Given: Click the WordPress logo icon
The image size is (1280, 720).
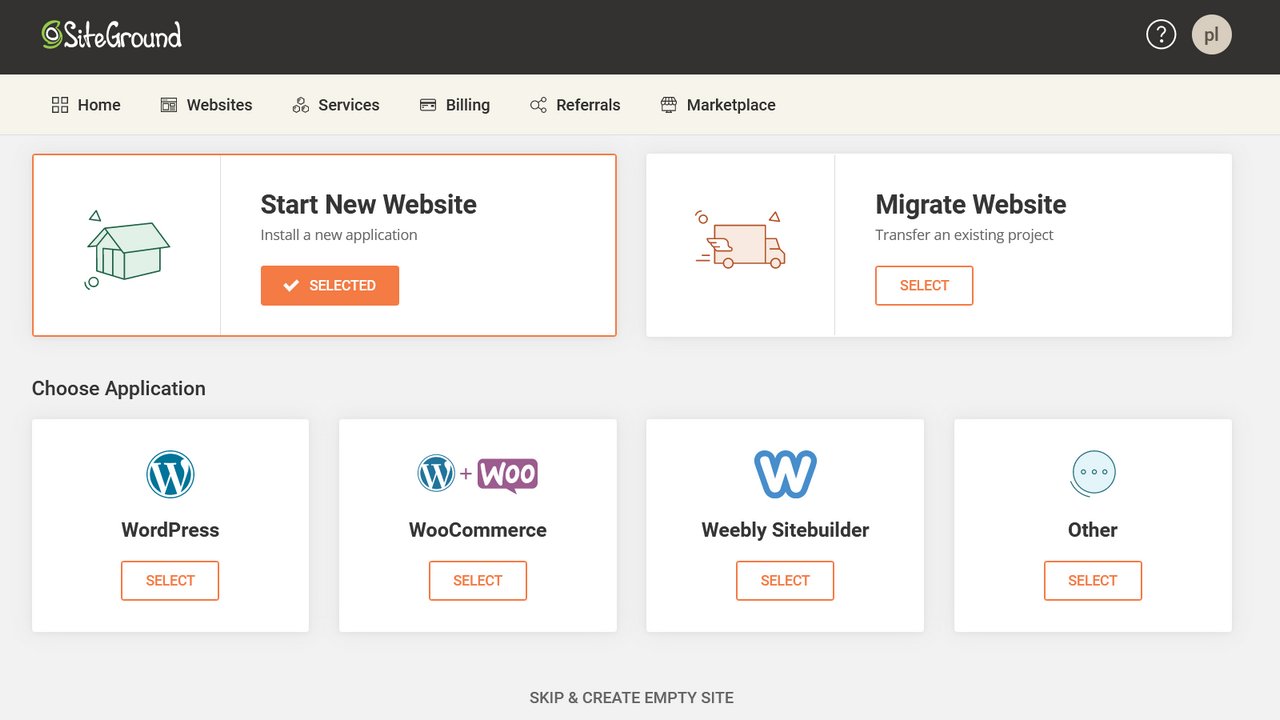Looking at the screenshot, I should coord(170,473).
